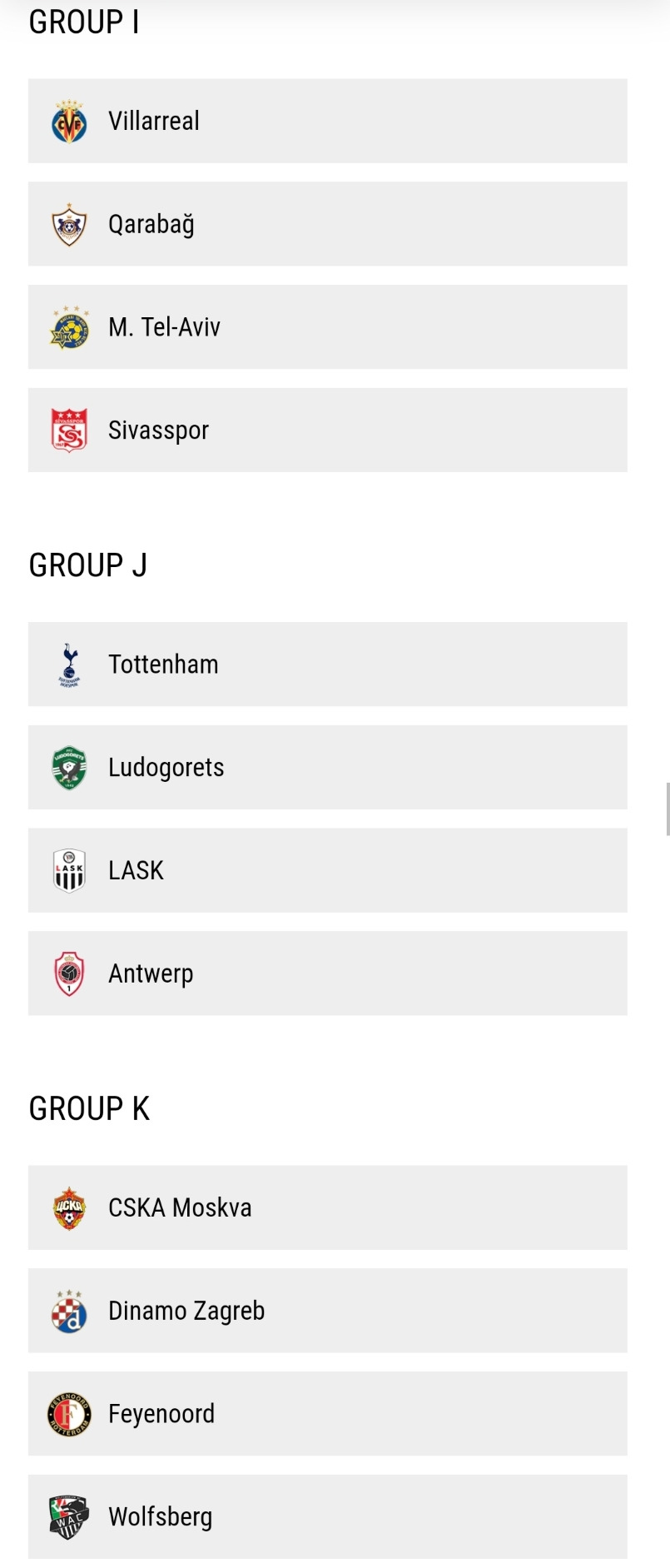Image resolution: width=670 pixels, height=1568 pixels.
Task: Select the Feyenoord round crest
Action: click(x=69, y=1414)
